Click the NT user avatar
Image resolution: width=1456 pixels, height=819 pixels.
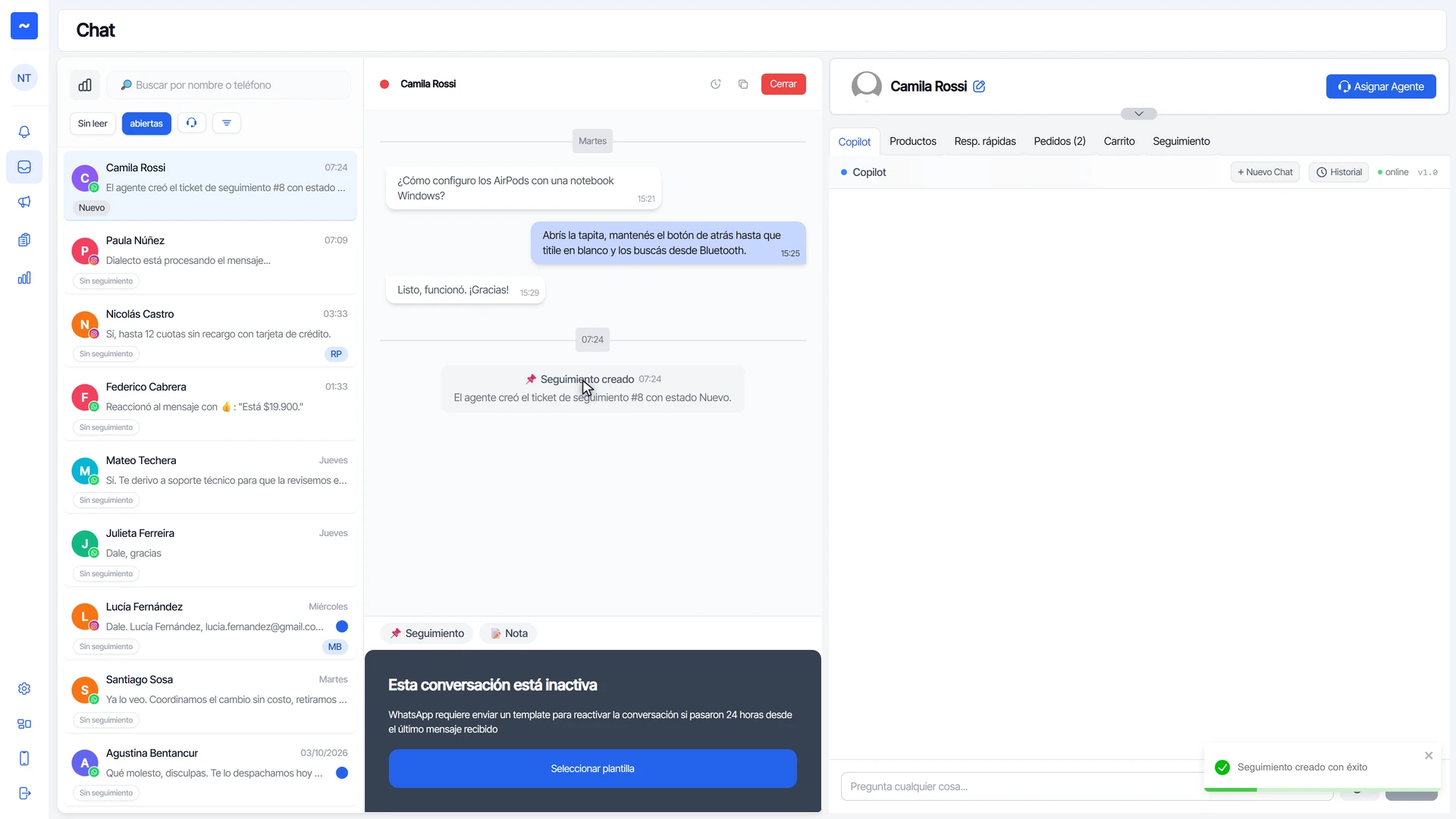(24, 78)
